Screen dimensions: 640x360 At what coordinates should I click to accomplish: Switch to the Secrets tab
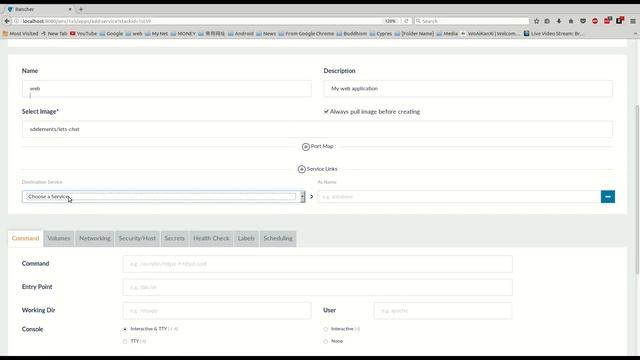[x=174, y=238]
